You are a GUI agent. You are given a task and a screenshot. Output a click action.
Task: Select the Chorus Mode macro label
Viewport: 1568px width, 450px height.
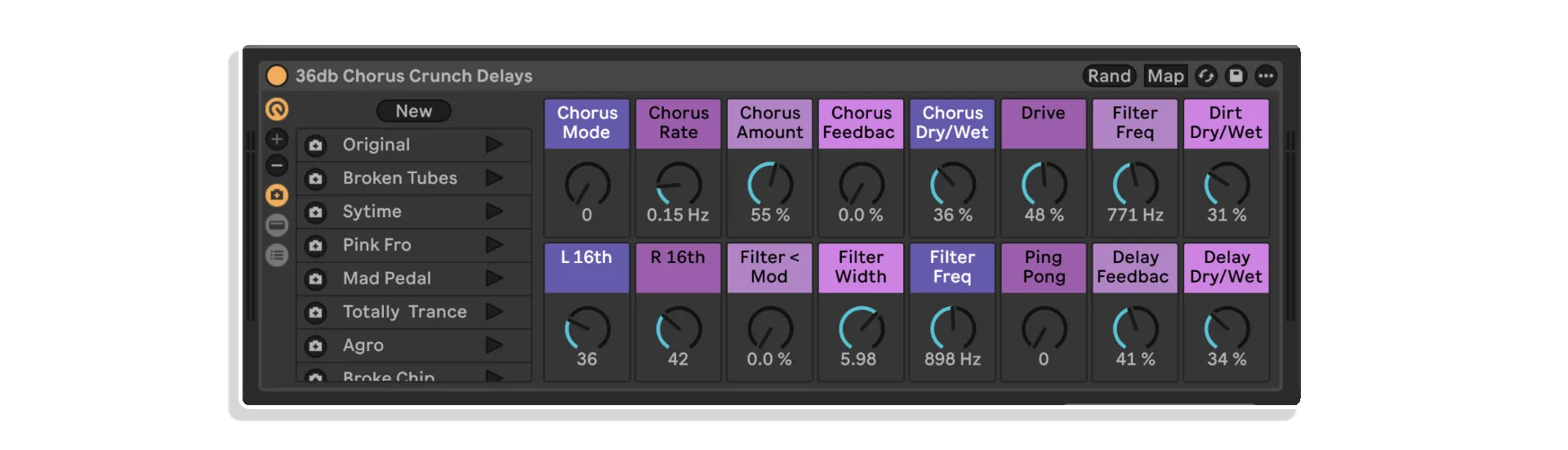[587, 123]
